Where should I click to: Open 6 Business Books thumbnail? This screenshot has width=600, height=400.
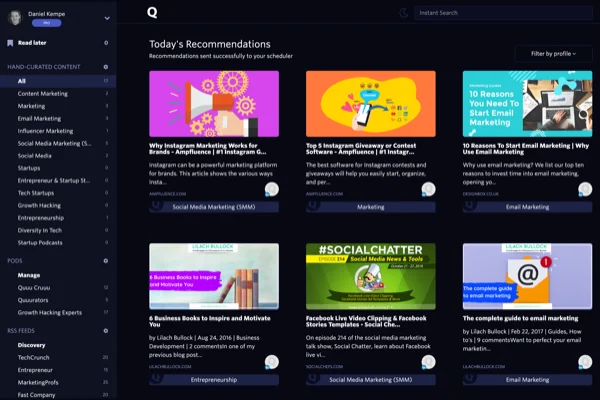pos(214,276)
